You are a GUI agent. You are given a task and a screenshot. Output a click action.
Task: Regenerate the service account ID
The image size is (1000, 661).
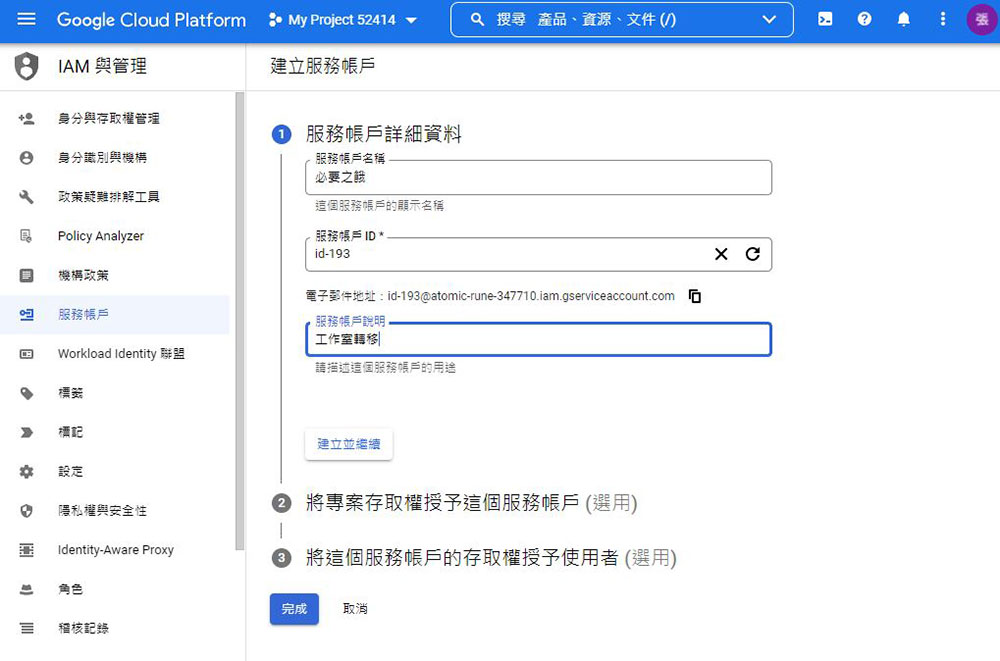click(x=753, y=254)
